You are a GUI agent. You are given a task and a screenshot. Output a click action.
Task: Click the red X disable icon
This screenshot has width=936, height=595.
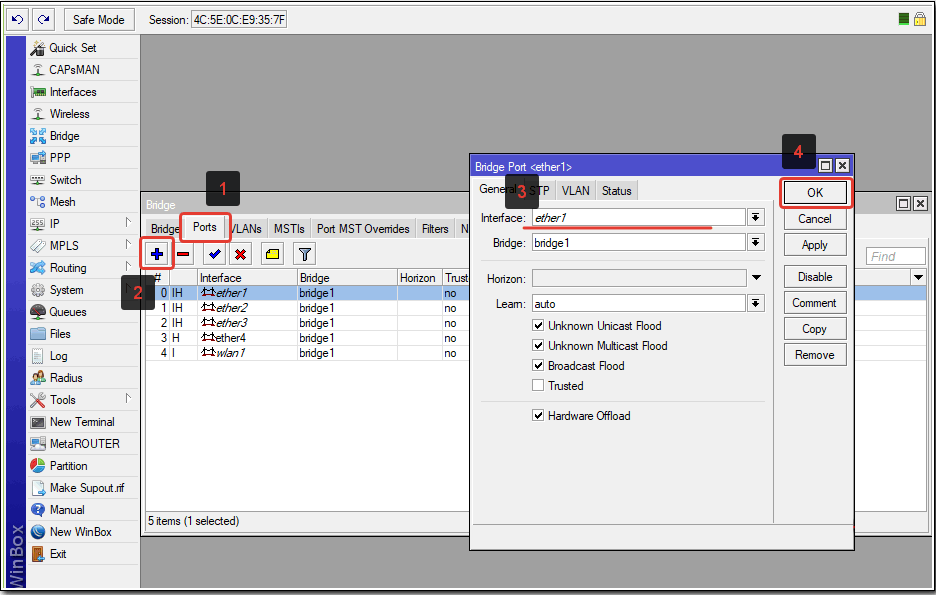[241, 254]
